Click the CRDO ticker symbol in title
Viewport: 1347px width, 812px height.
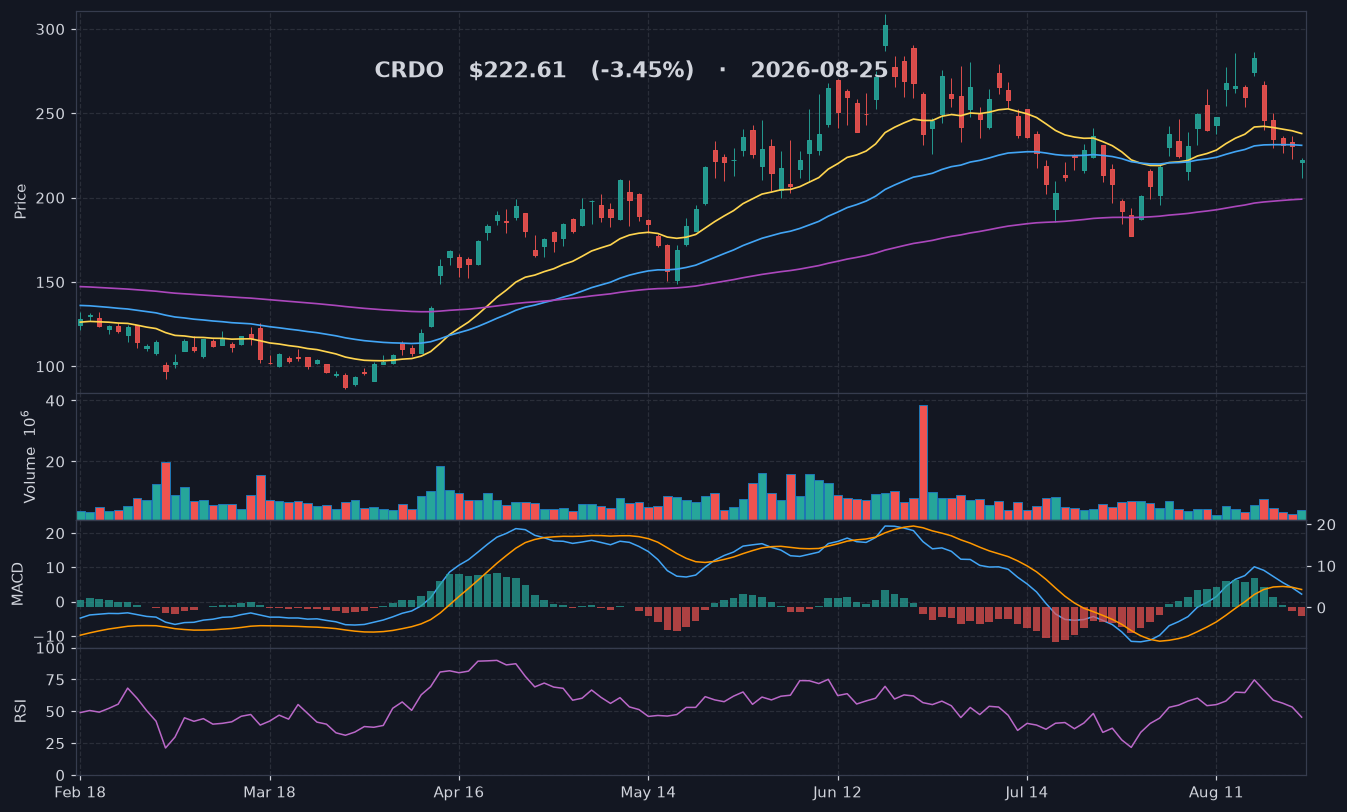[x=409, y=71]
